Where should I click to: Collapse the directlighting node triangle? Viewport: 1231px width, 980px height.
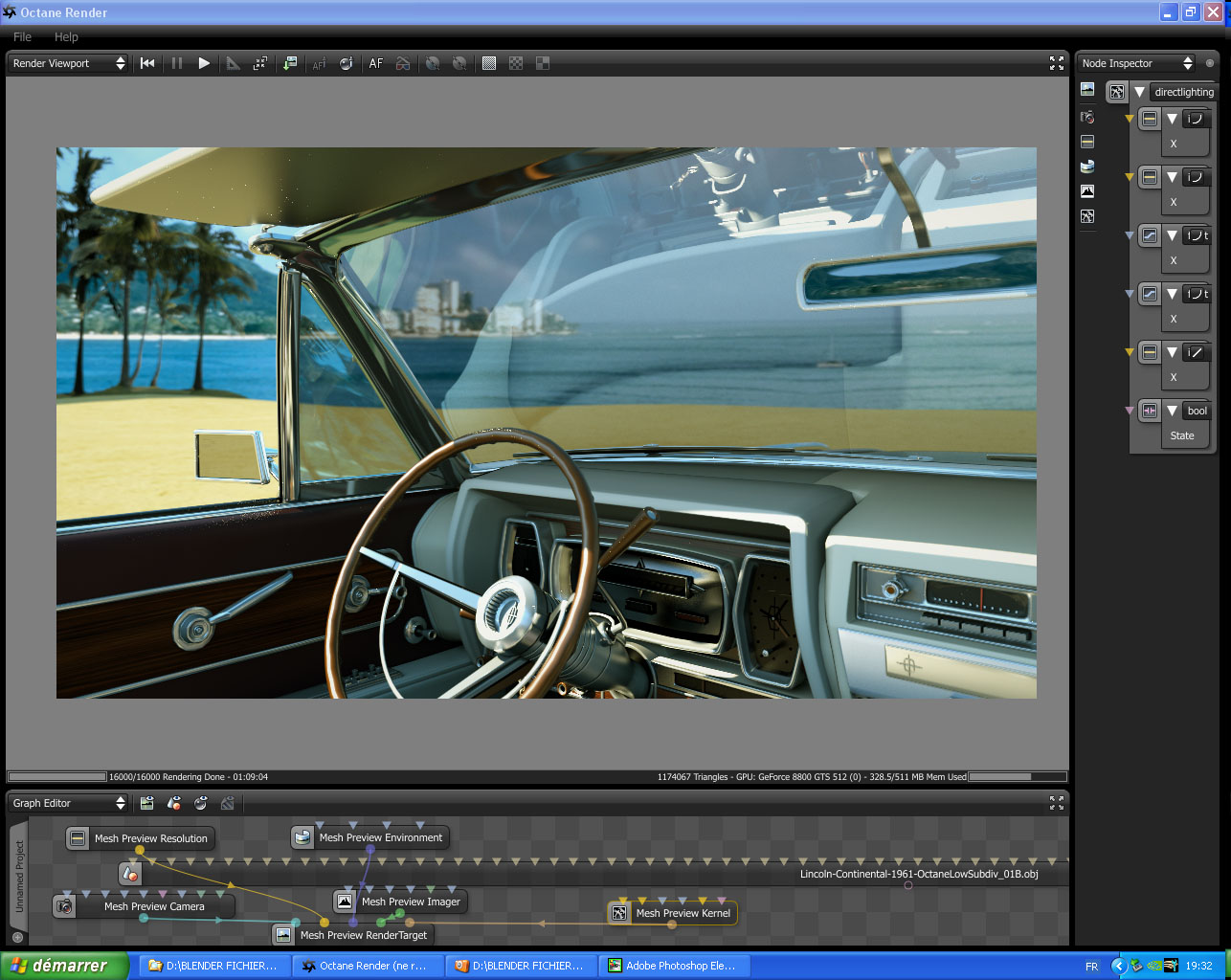tap(1139, 92)
